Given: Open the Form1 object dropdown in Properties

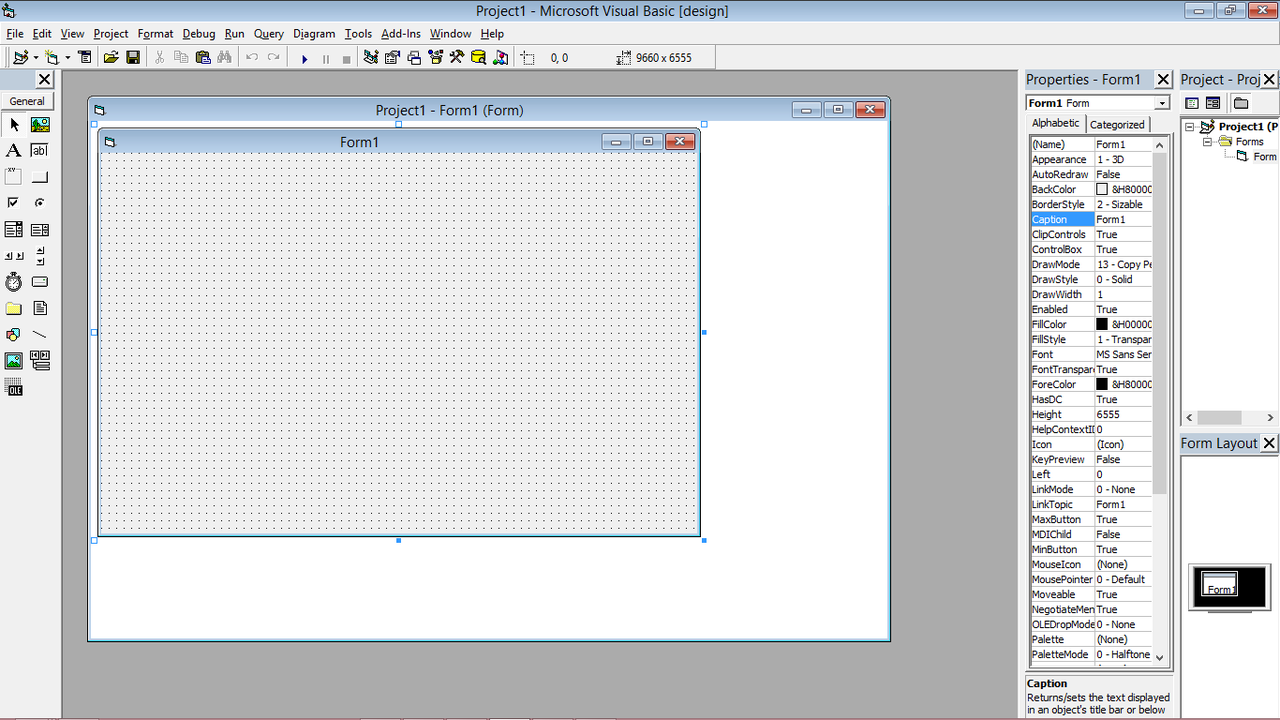Looking at the screenshot, I should click(1162, 103).
